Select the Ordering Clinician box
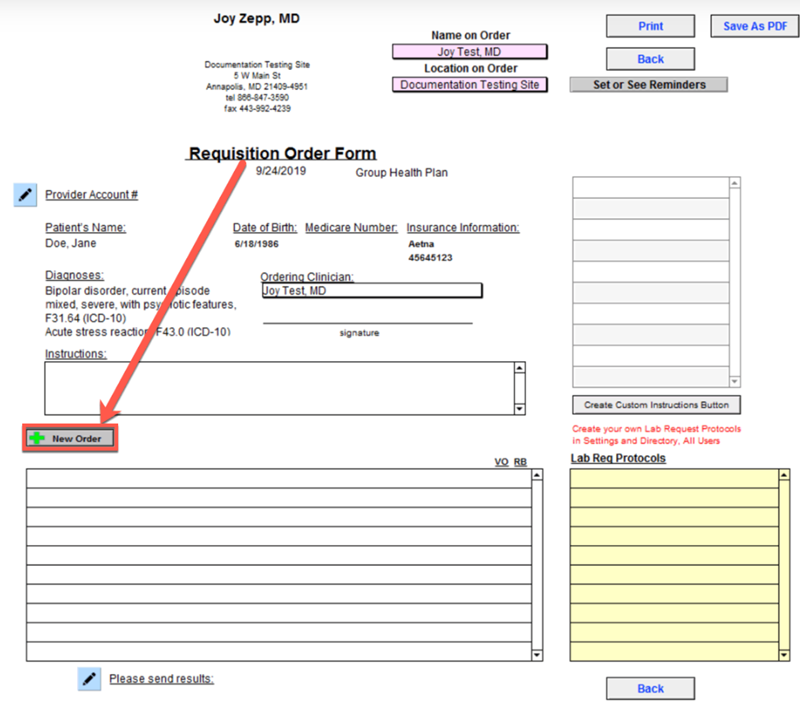Image resolution: width=800 pixels, height=706 pixels. (x=371, y=291)
